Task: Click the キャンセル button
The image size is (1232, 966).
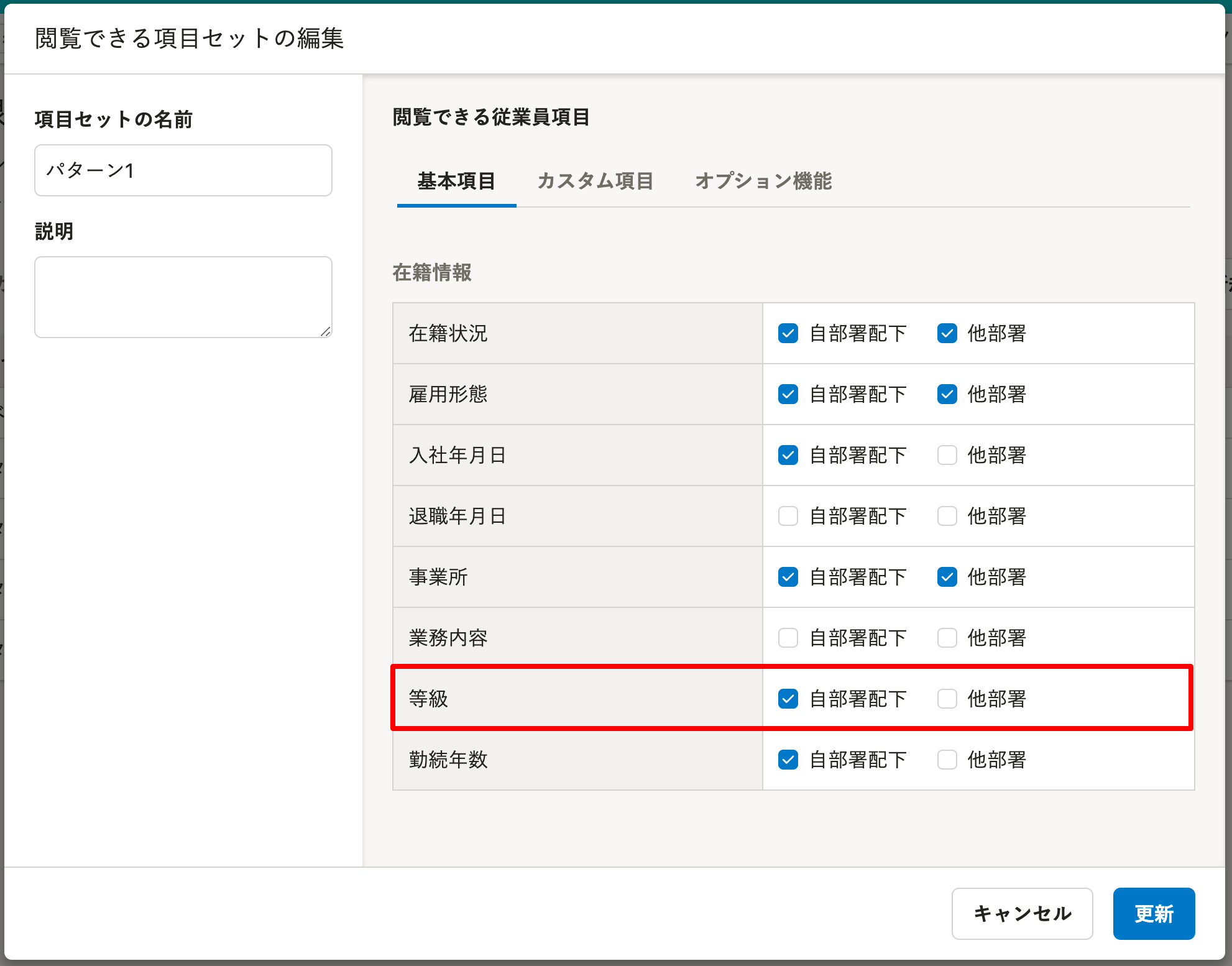Action: (1022, 913)
